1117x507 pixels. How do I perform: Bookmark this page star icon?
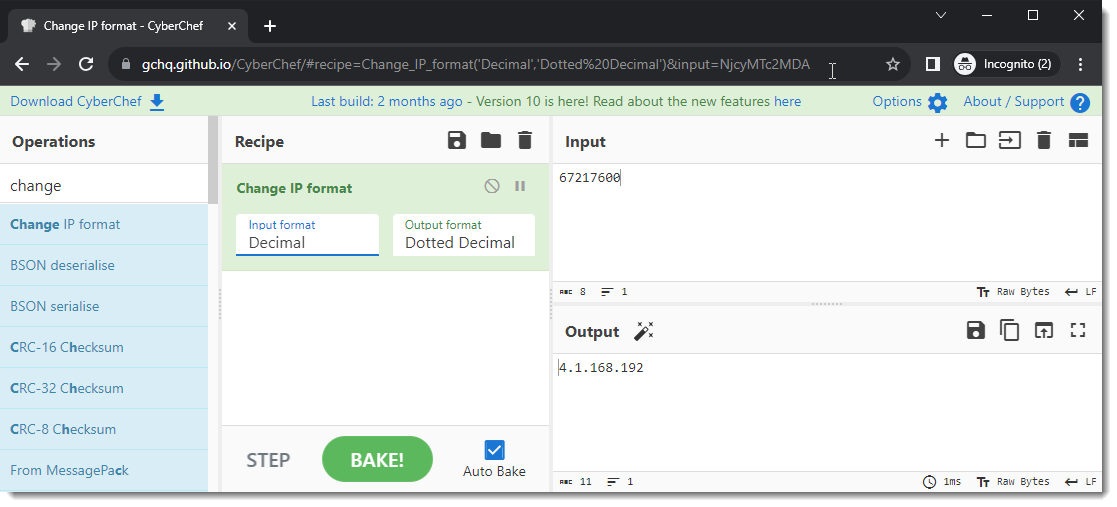pos(893,64)
